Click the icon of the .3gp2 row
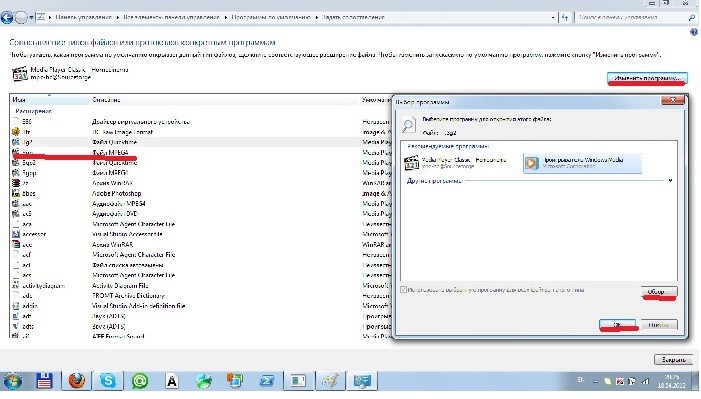The width and height of the screenshot is (701, 399). (x=16, y=163)
